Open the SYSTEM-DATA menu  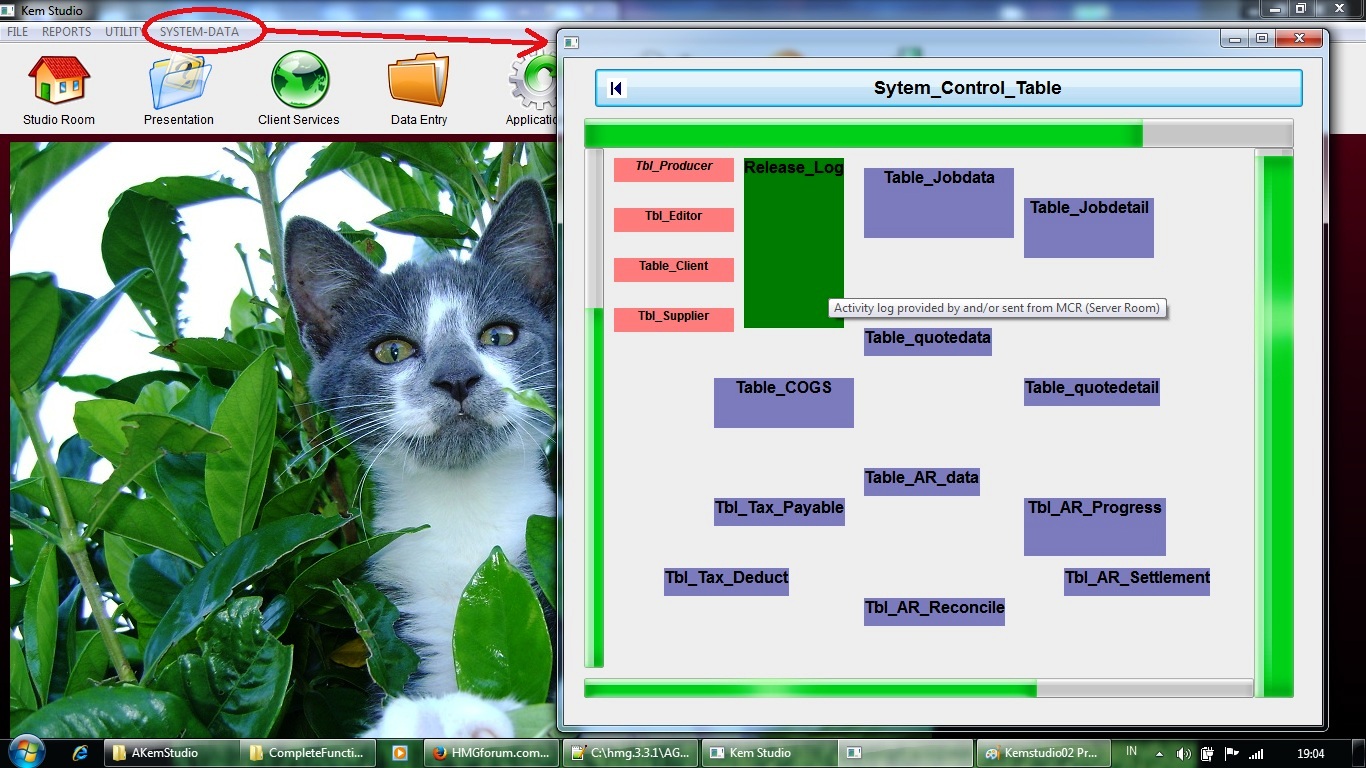[199, 32]
